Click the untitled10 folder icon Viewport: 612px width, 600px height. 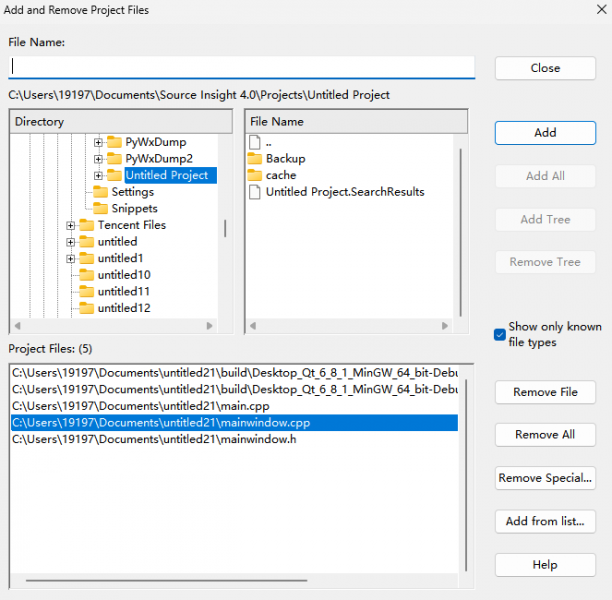tap(86, 275)
